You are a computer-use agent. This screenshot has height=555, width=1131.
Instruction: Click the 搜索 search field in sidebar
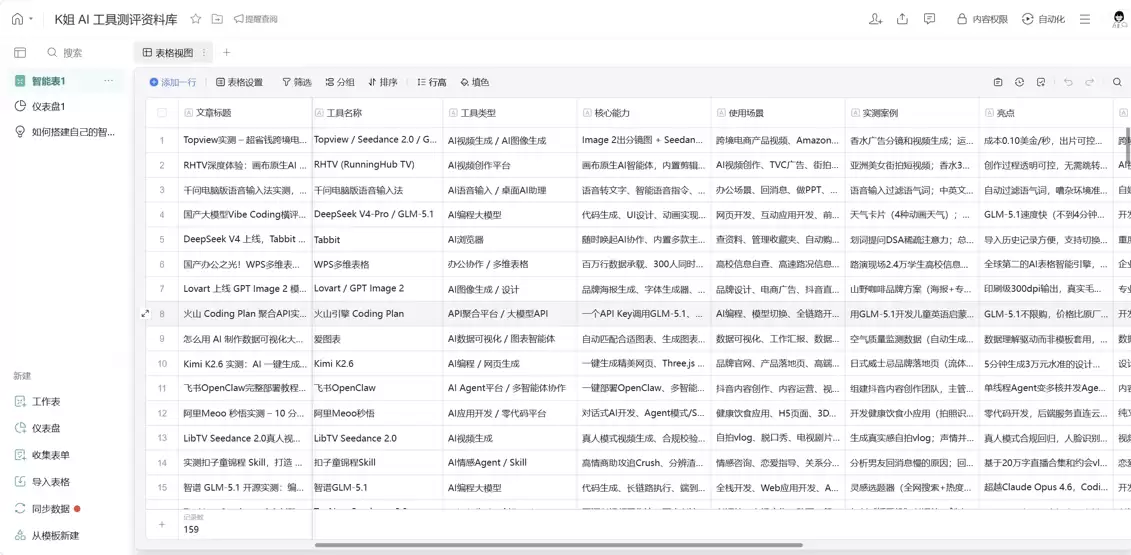tap(65, 53)
